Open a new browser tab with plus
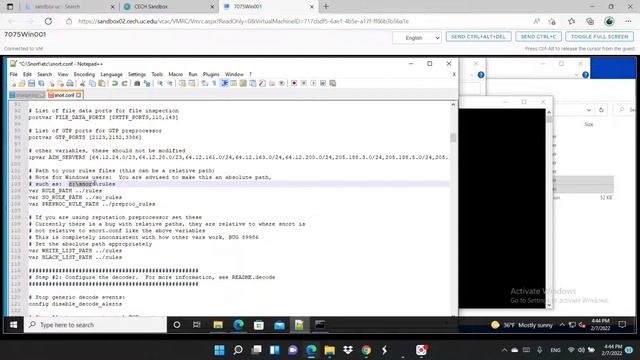 326,7
